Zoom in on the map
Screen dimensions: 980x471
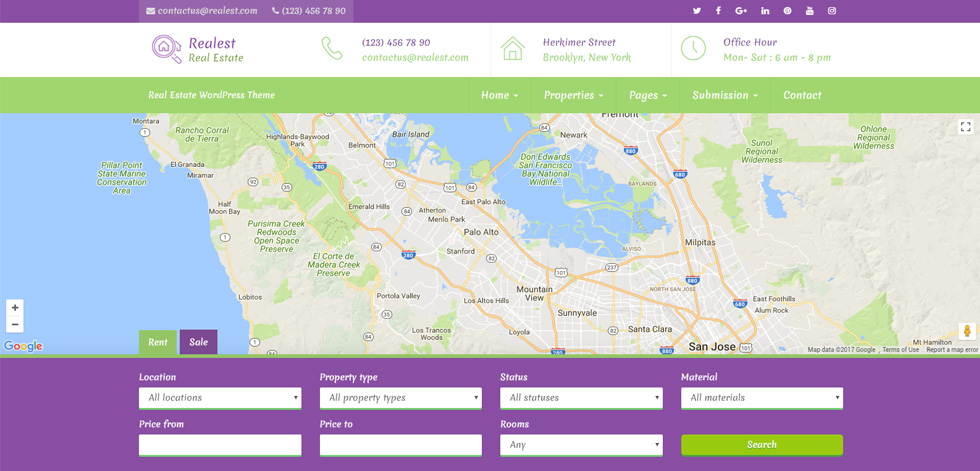[15, 308]
